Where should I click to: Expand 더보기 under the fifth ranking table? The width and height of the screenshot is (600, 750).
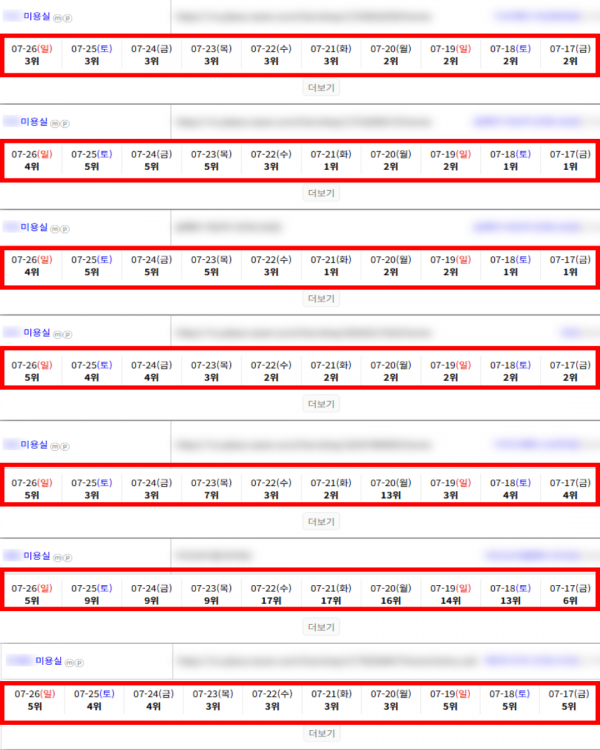[x=321, y=521]
